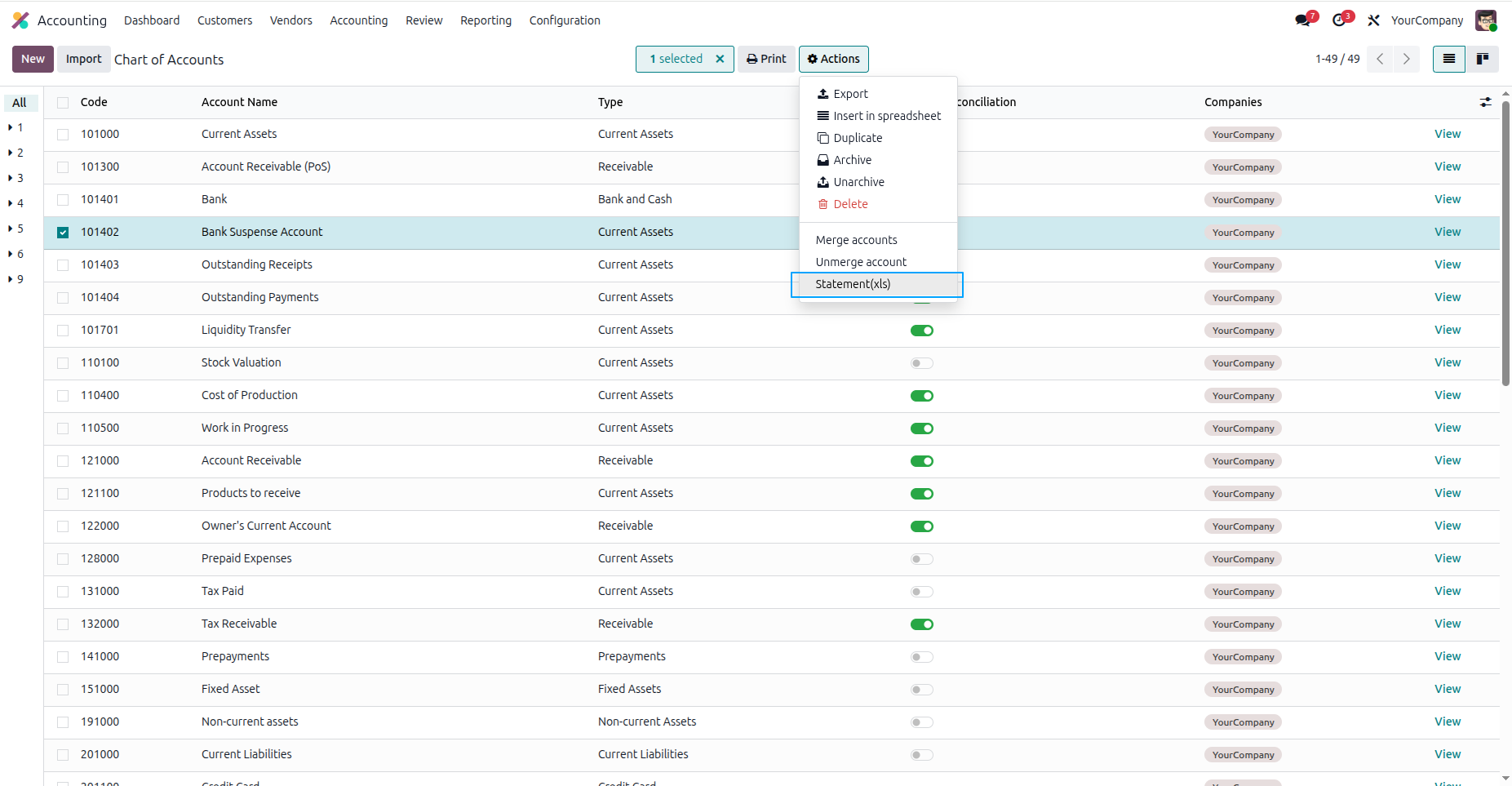Open the activities clock icon
This screenshot has width=1512, height=786.
[1339, 20]
